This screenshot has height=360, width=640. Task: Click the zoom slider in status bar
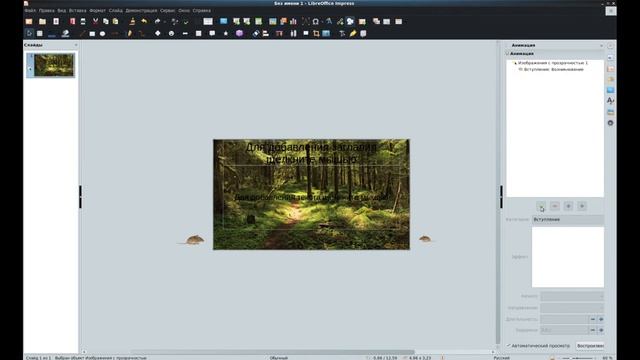pos(578,358)
